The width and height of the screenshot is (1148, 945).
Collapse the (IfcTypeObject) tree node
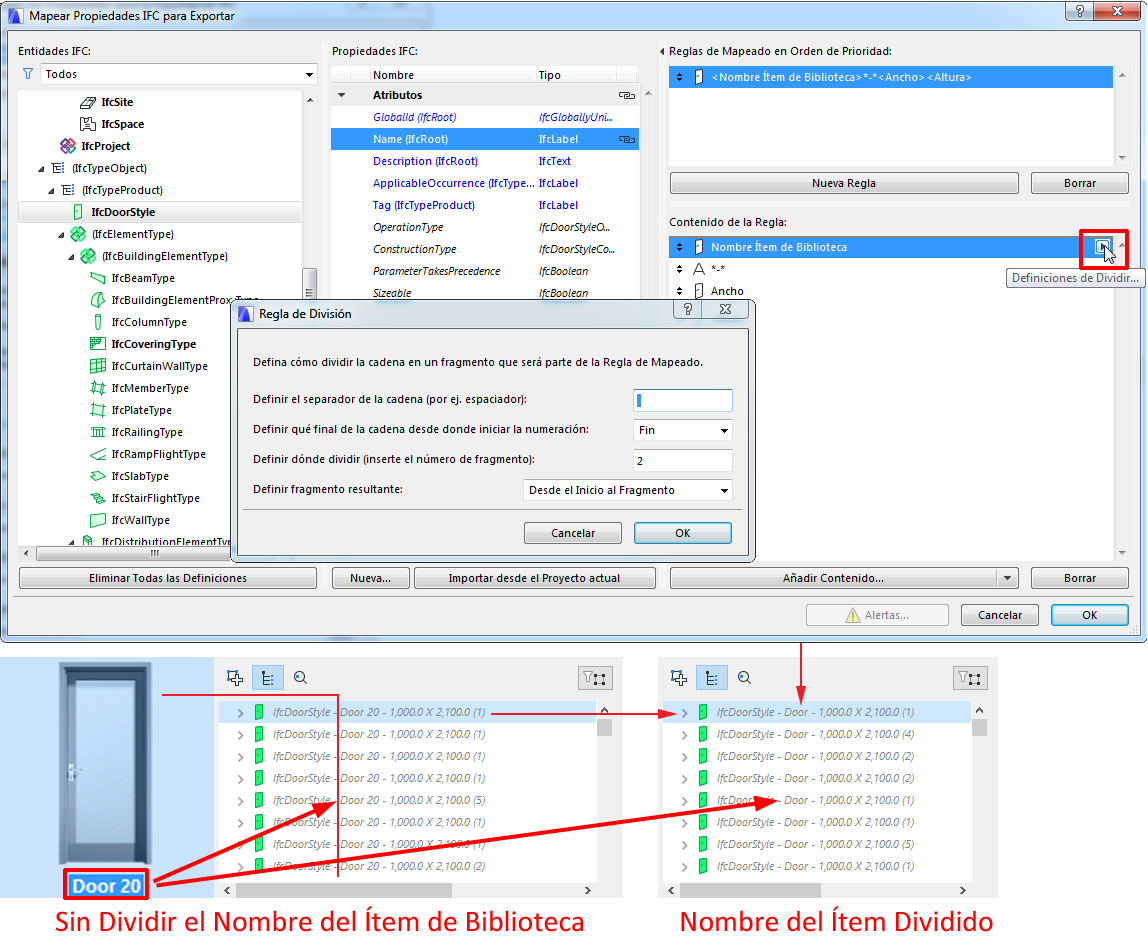pos(42,169)
